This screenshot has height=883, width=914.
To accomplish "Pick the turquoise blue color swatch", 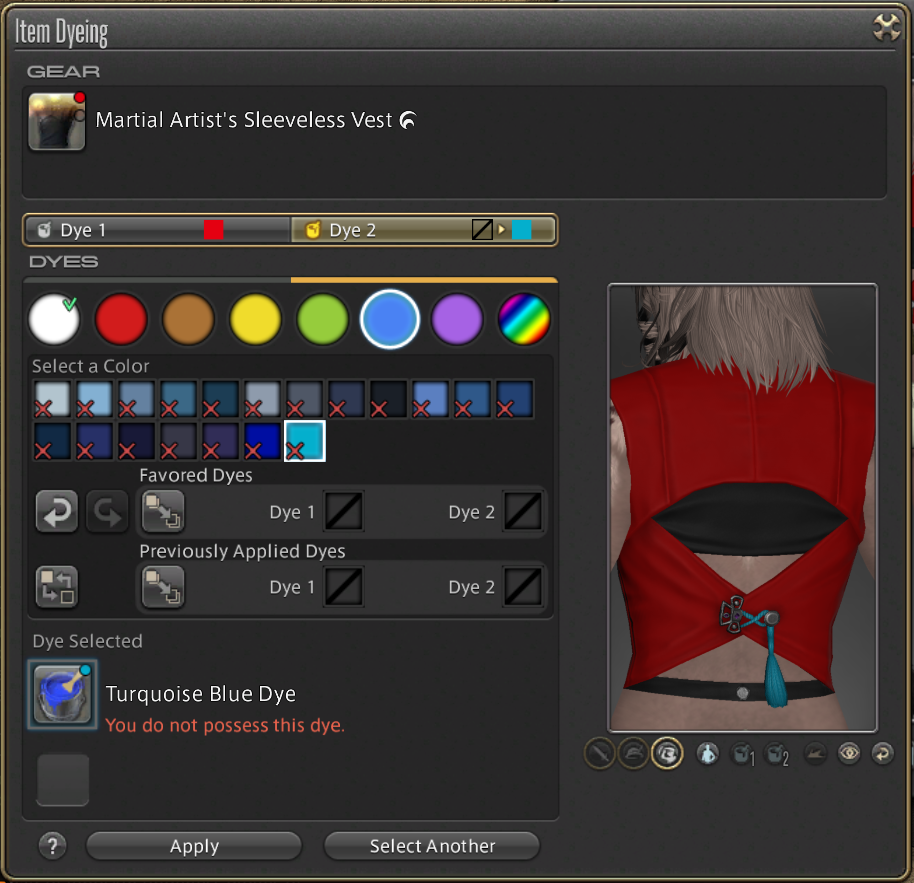I will pos(304,441).
